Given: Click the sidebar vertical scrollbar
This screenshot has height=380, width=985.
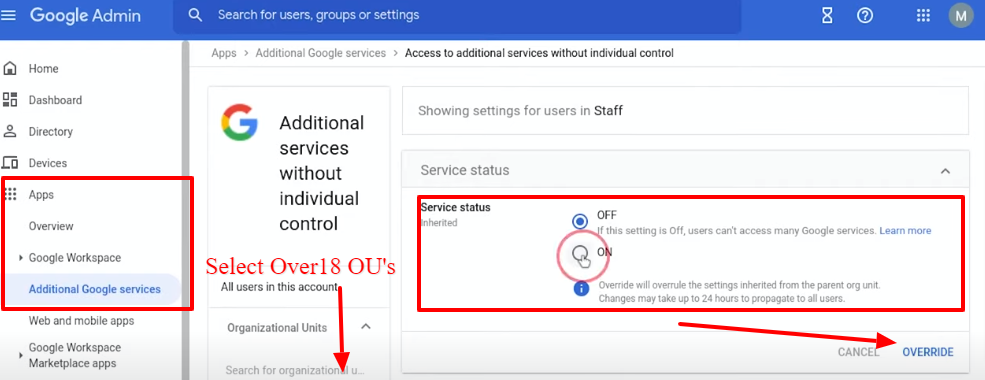Looking at the screenshot, I should click(185, 210).
